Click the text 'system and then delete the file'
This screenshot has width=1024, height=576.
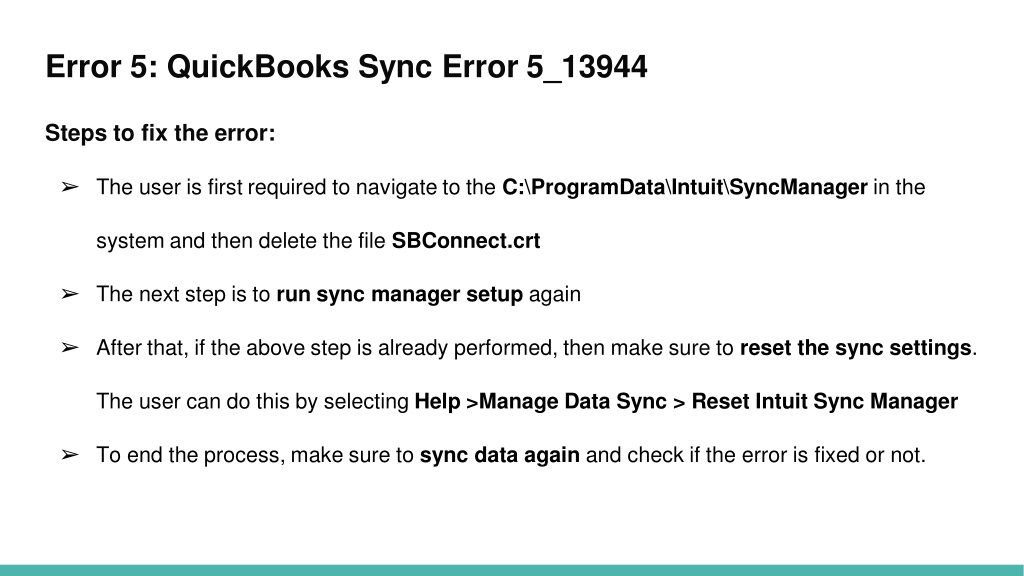tap(241, 241)
